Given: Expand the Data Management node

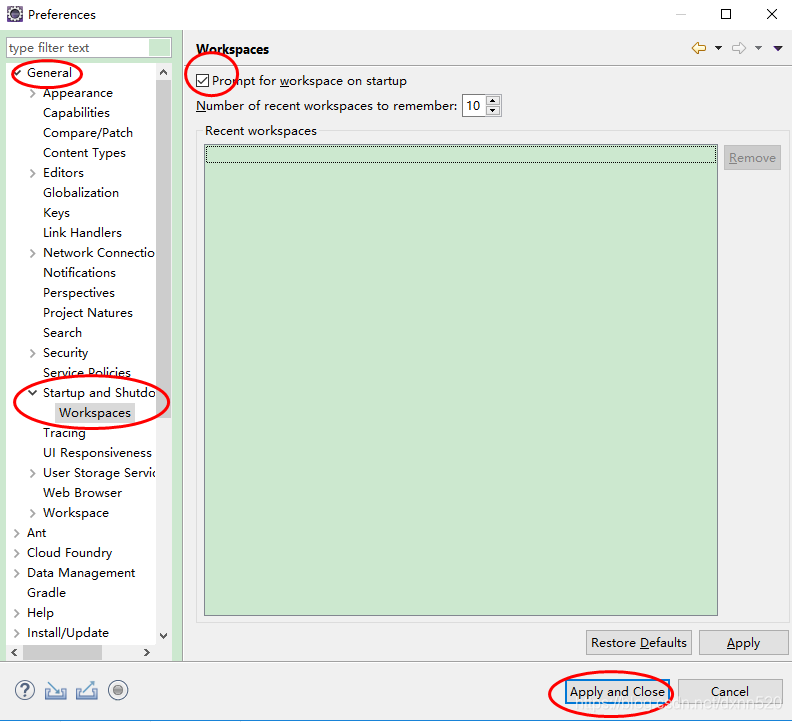Looking at the screenshot, I should pos(17,573).
